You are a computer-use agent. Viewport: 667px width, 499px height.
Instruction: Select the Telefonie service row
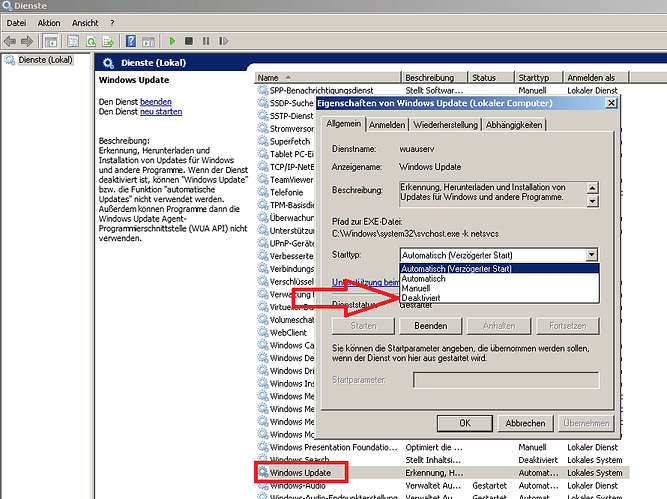point(285,192)
